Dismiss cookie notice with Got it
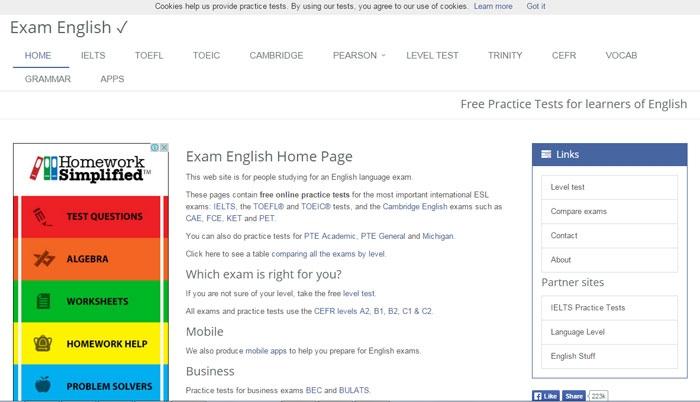Image resolution: width=700 pixels, height=402 pixels. coord(536,6)
